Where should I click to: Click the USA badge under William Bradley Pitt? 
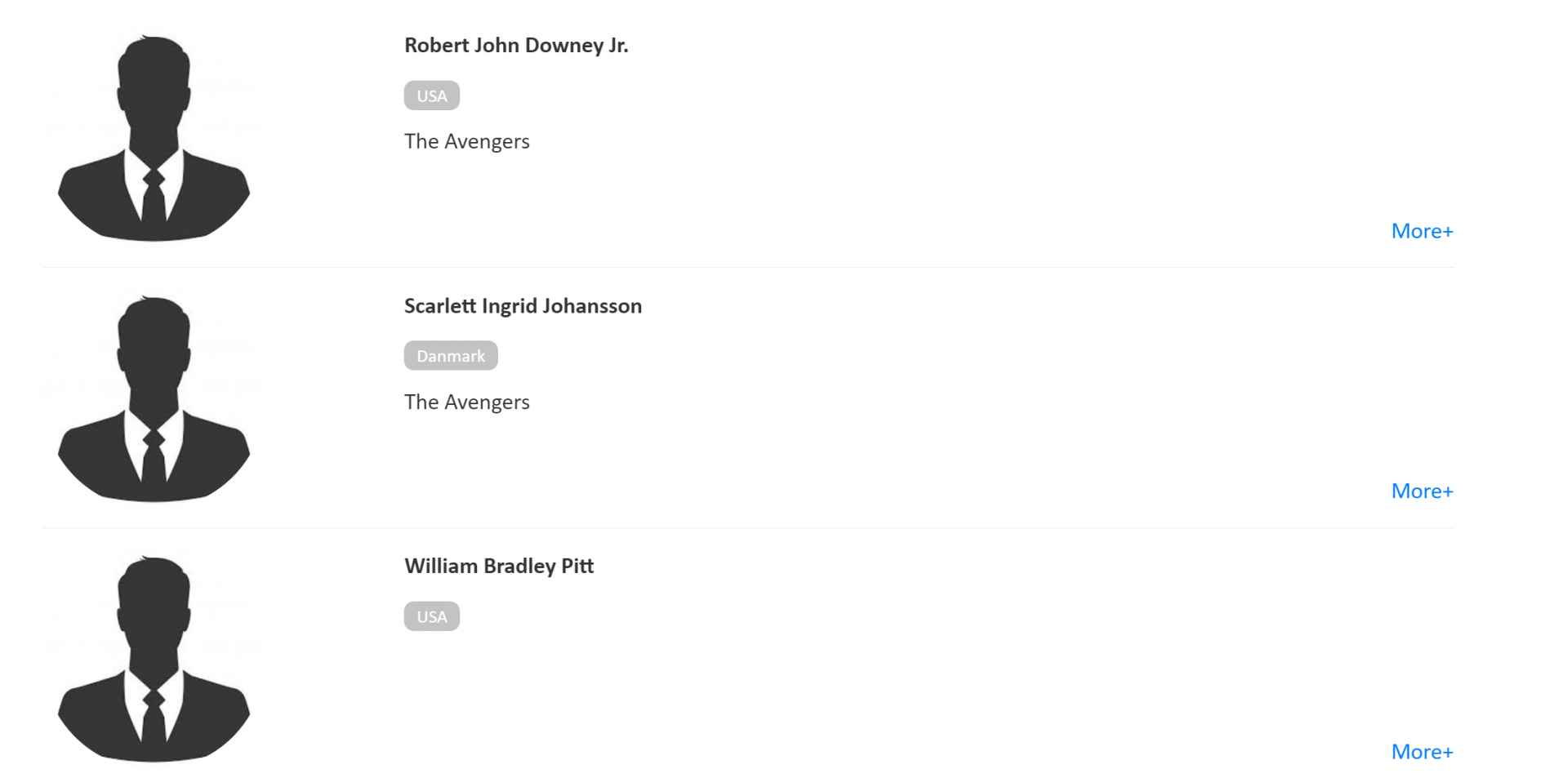[431, 616]
